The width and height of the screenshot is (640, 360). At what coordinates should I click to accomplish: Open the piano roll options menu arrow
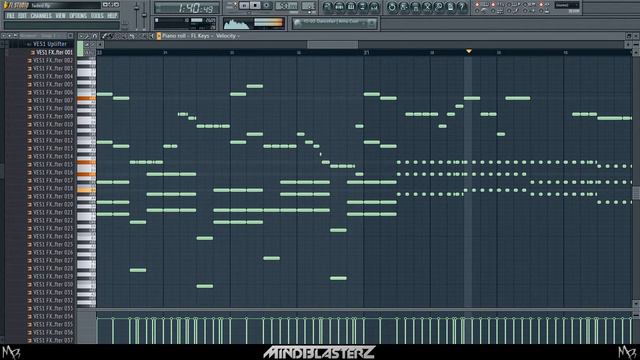tap(81, 36)
